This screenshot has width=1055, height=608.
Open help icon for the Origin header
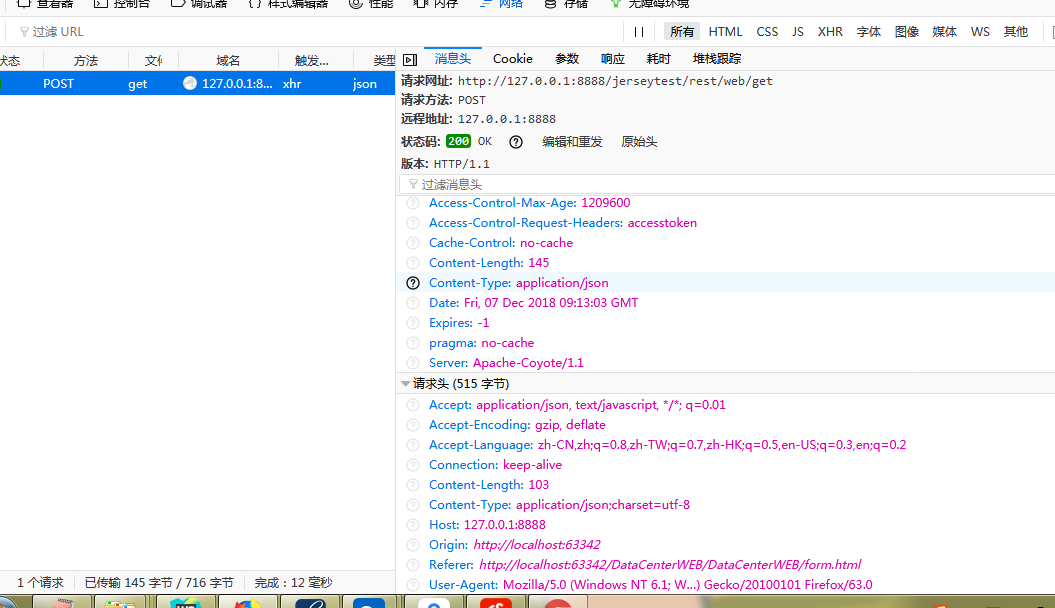tap(413, 545)
